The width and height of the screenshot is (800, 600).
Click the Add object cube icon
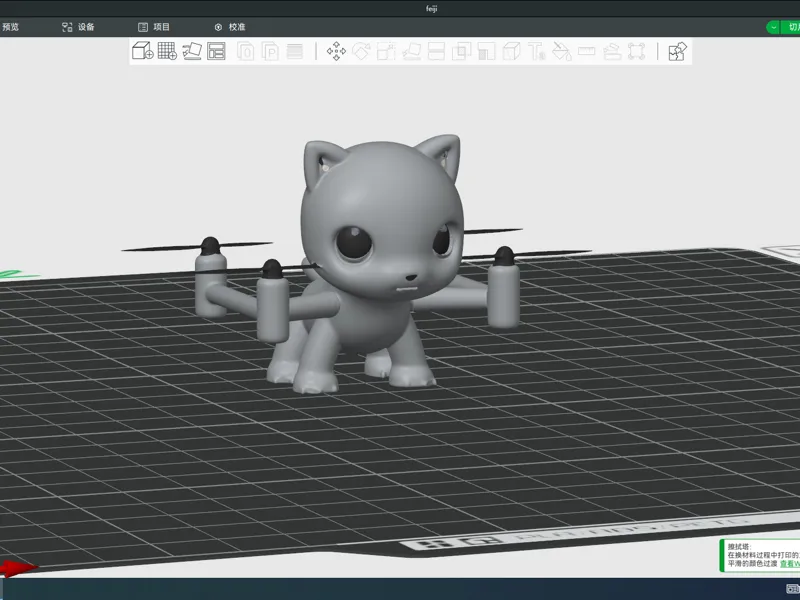click(142, 51)
